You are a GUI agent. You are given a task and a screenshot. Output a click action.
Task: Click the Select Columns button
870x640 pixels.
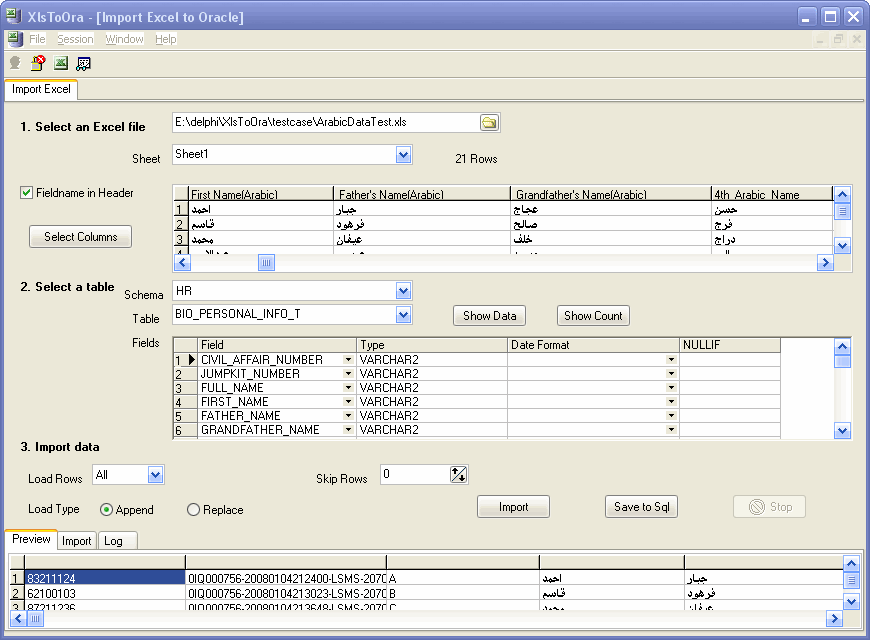(80, 236)
